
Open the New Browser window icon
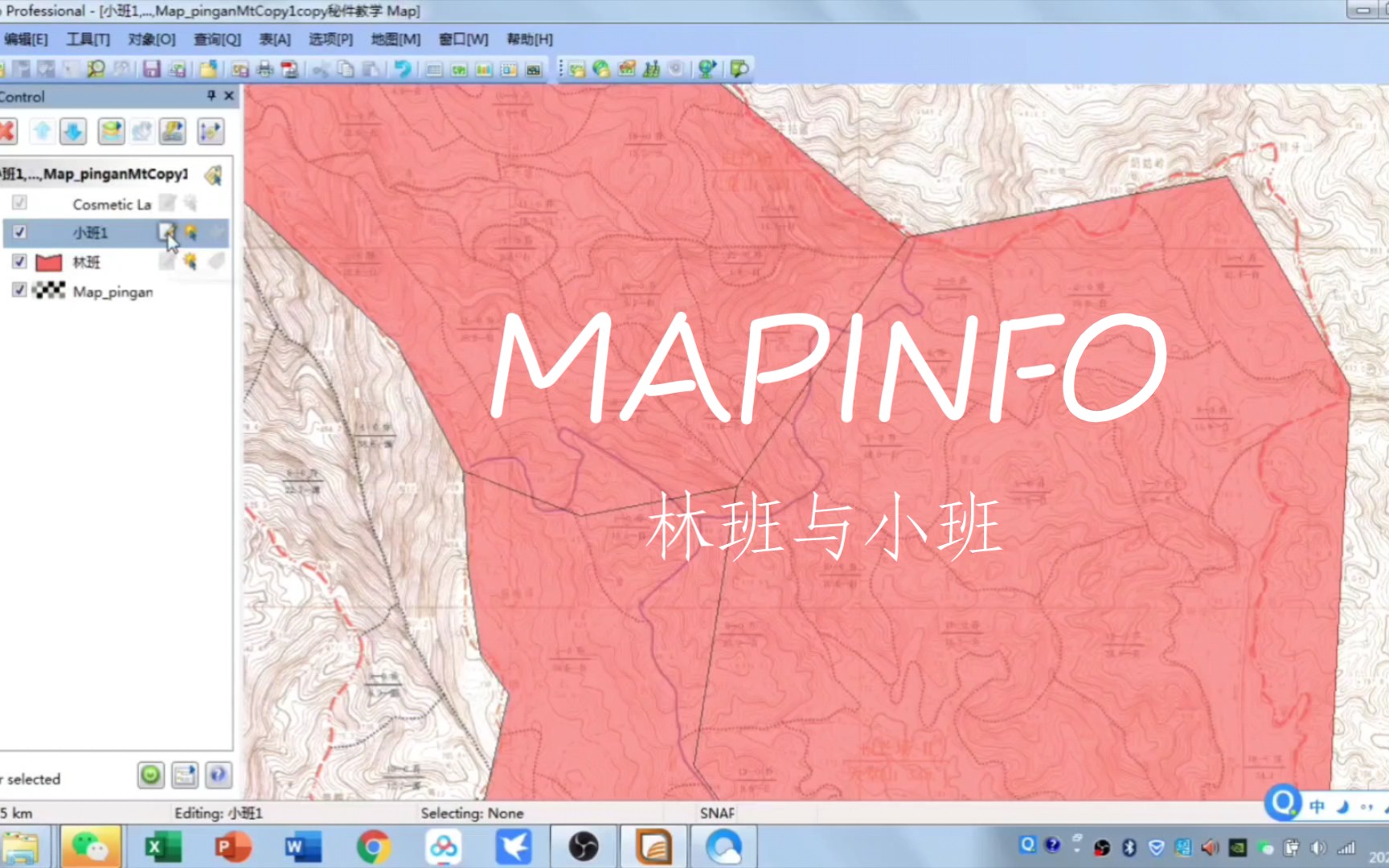click(434, 70)
